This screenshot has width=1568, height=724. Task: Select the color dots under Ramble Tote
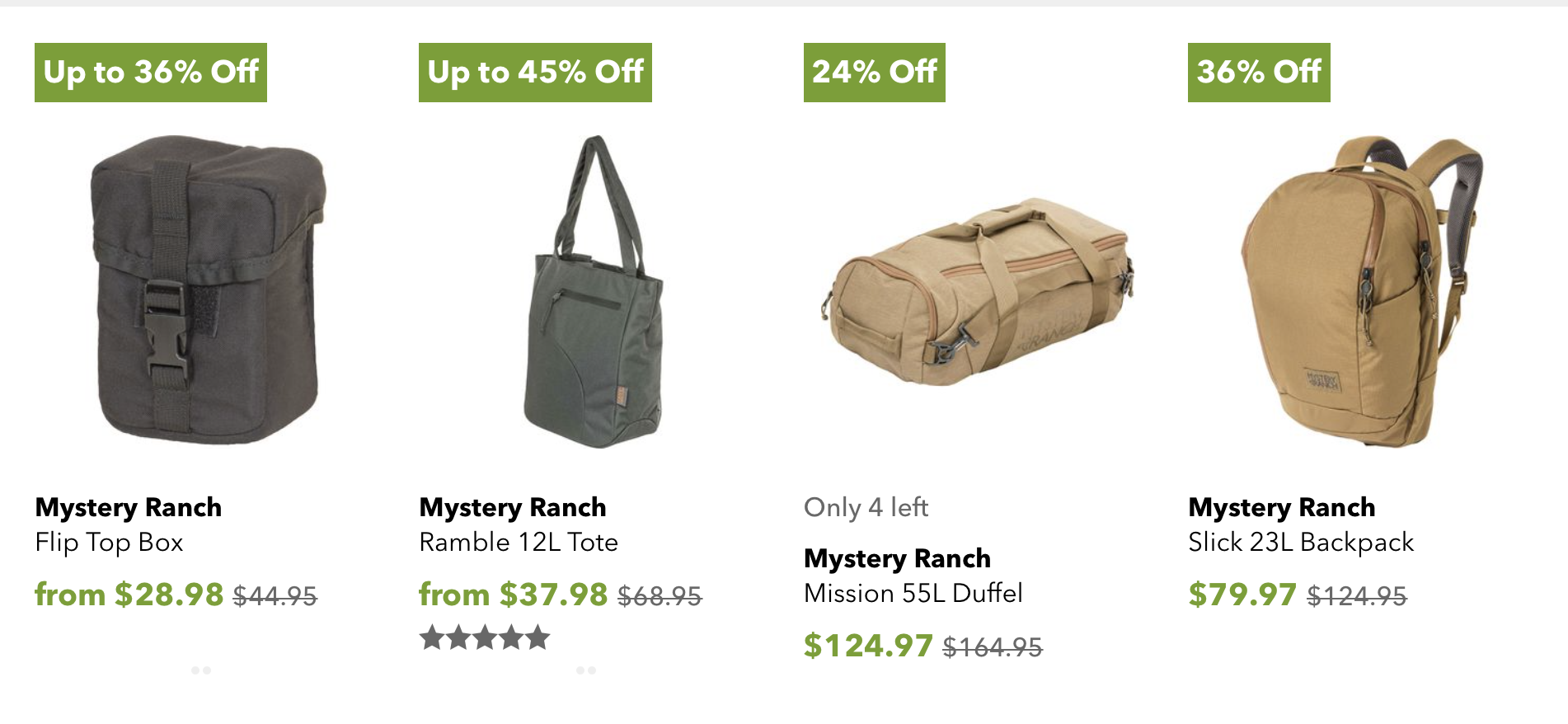[586, 670]
